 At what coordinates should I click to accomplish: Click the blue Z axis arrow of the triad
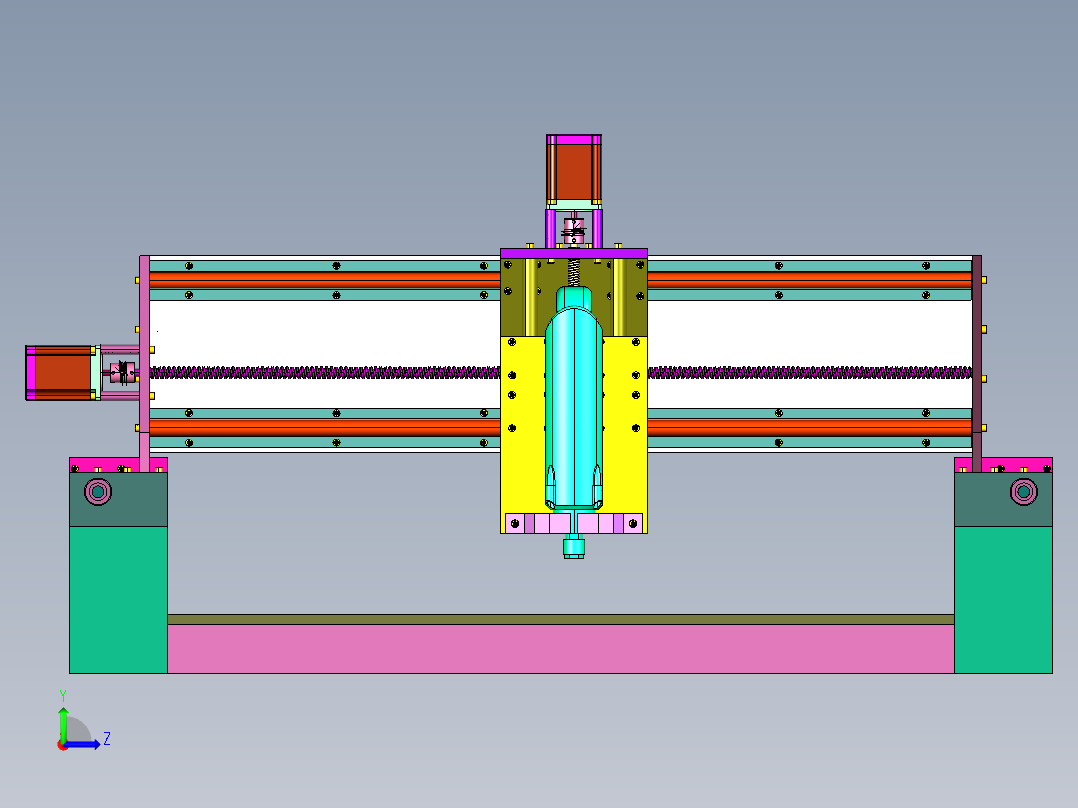[x=84, y=745]
